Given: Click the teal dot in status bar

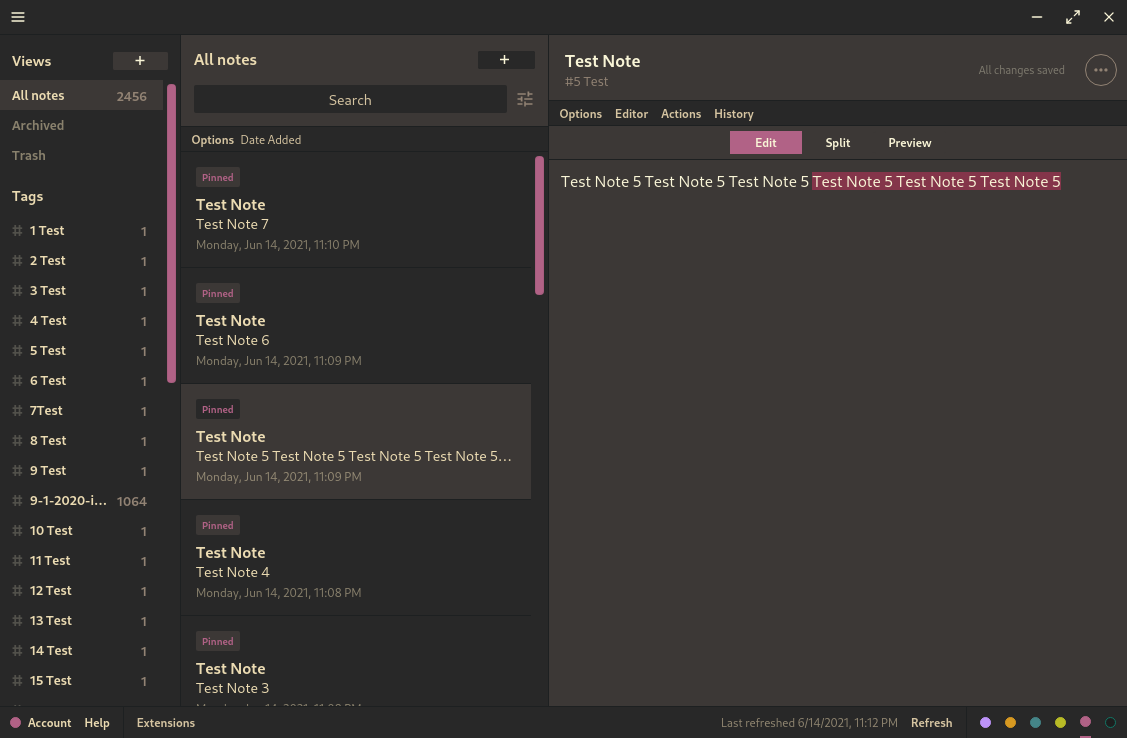Looking at the screenshot, I should coord(1035,722).
